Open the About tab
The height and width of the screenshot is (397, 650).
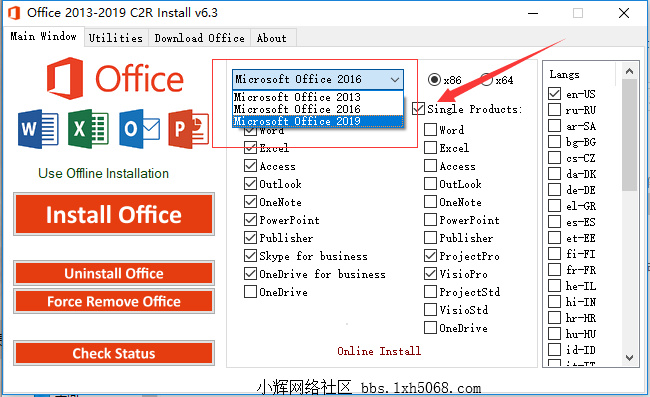(272, 38)
